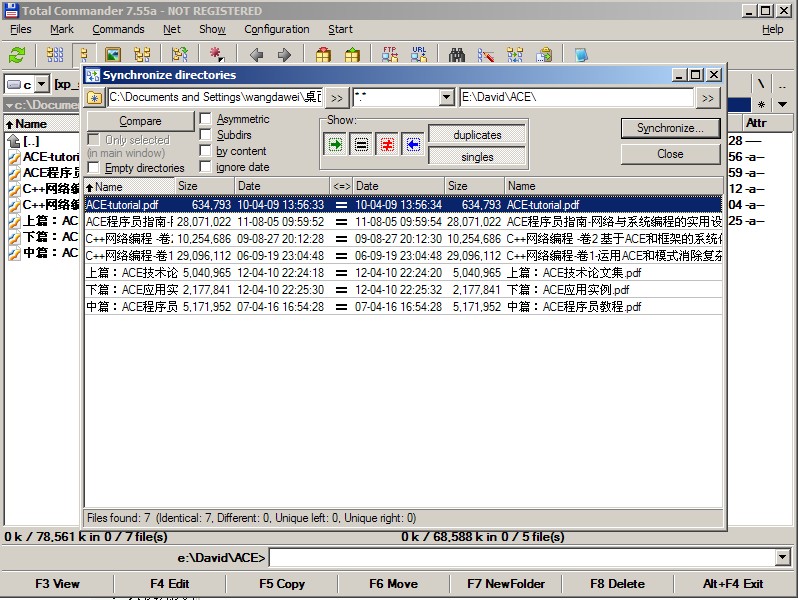Click the right directory path field
This screenshot has width=798, height=600.
tap(576, 97)
